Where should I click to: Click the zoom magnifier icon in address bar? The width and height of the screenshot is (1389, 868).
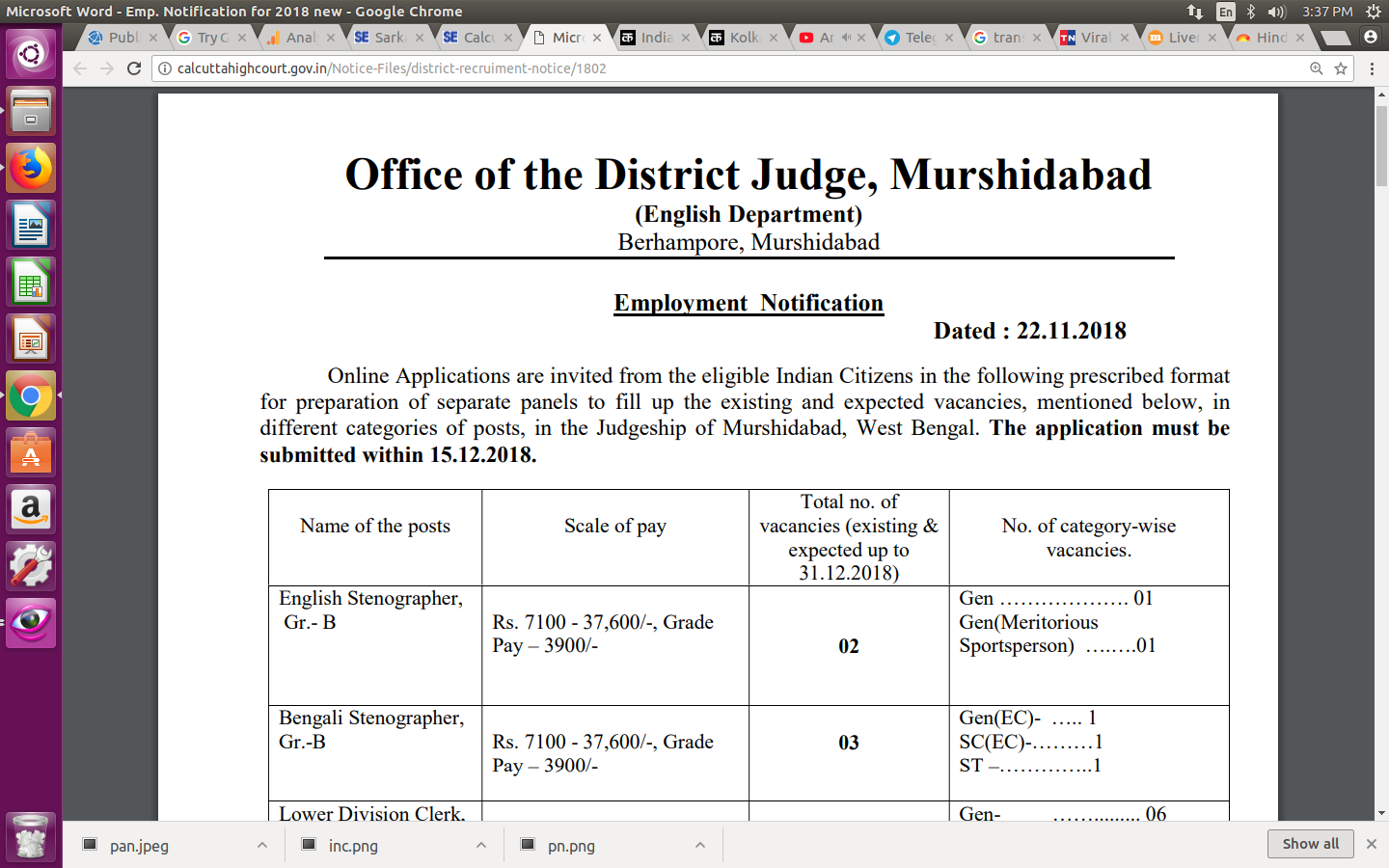point(1316,68)
